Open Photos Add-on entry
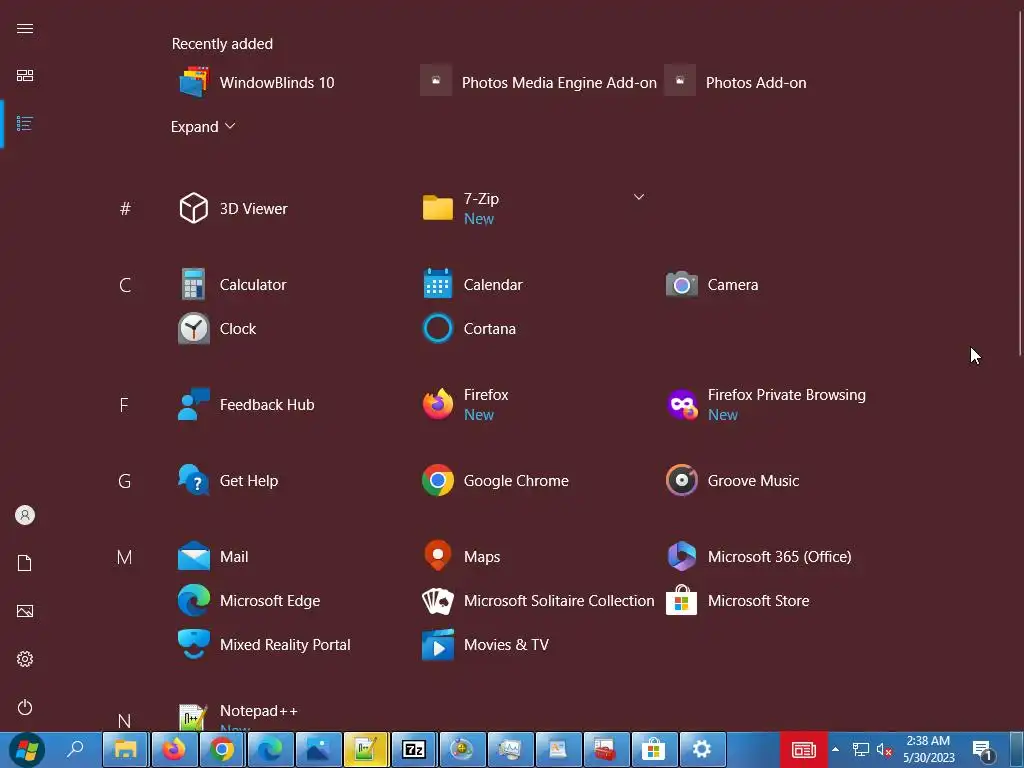This screenshot has height=768, width=1024. tap(737, 83)
